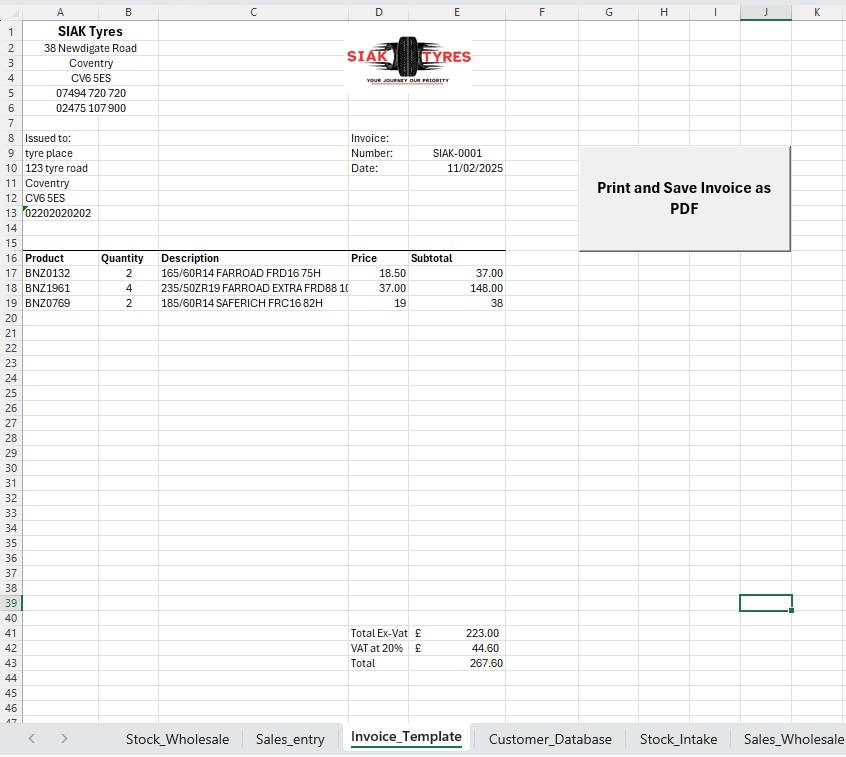Open the Customer_Database sheet tab
The height and width of the screenshot is (757, 846).
click(x=550, y=739)
